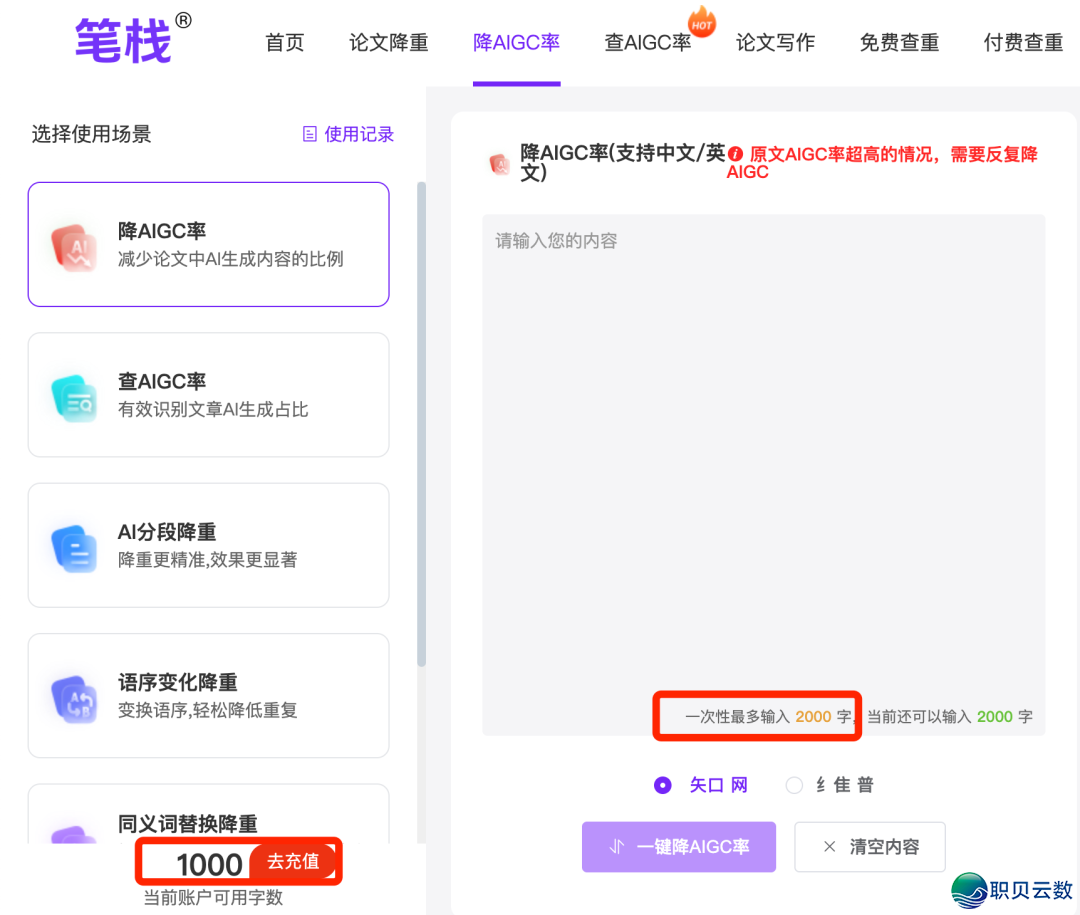Click the scenario list vertical scrollbar
Viewport: 1080px width, 915px height.
pos(421,420)
